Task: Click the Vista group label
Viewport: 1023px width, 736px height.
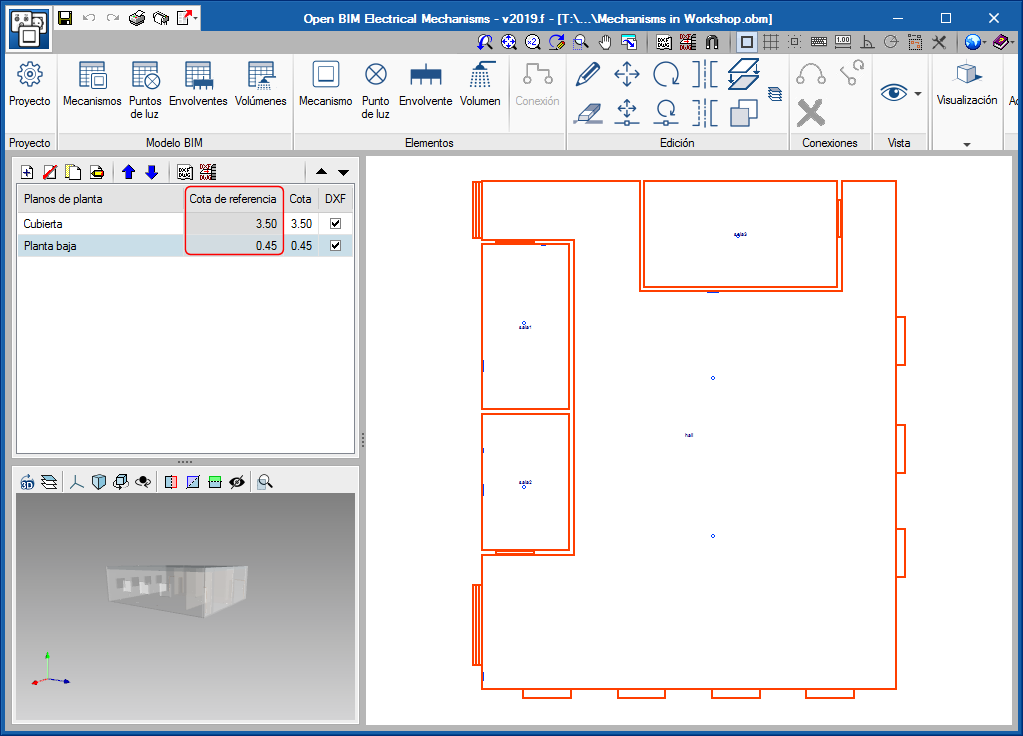Action: pyautogui.click(x=898, y=142)
